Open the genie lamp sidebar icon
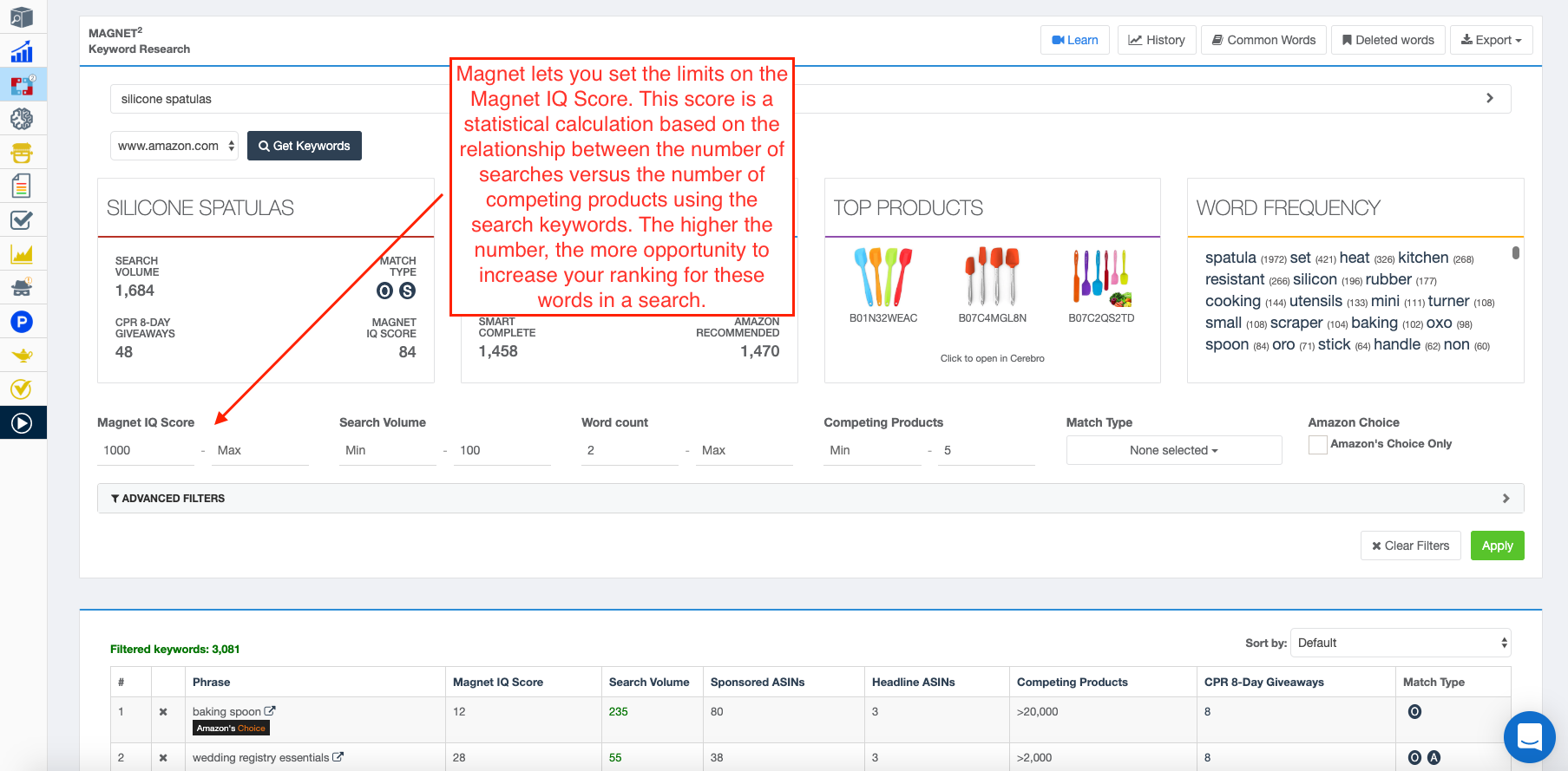The image size is (1568, 771). click(22, 355)
